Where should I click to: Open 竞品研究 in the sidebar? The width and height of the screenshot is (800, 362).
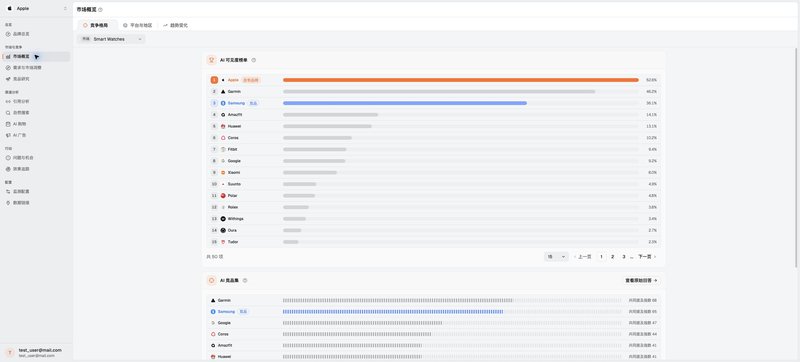click(36, 79)
